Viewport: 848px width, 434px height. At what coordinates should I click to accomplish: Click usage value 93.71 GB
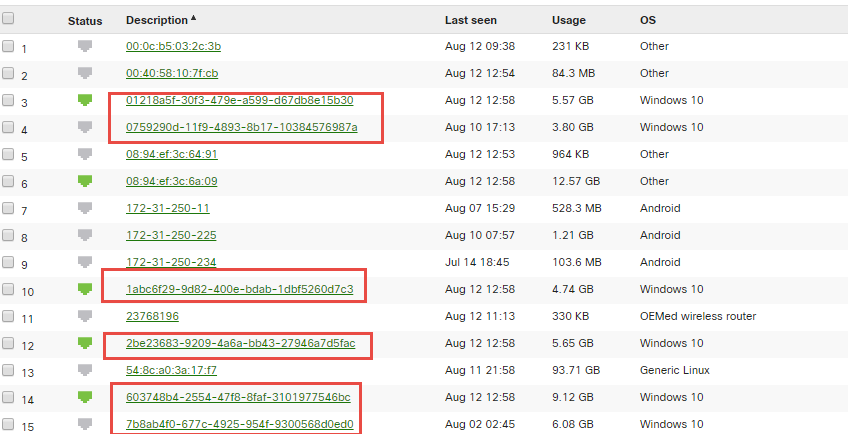pos(576,370)
